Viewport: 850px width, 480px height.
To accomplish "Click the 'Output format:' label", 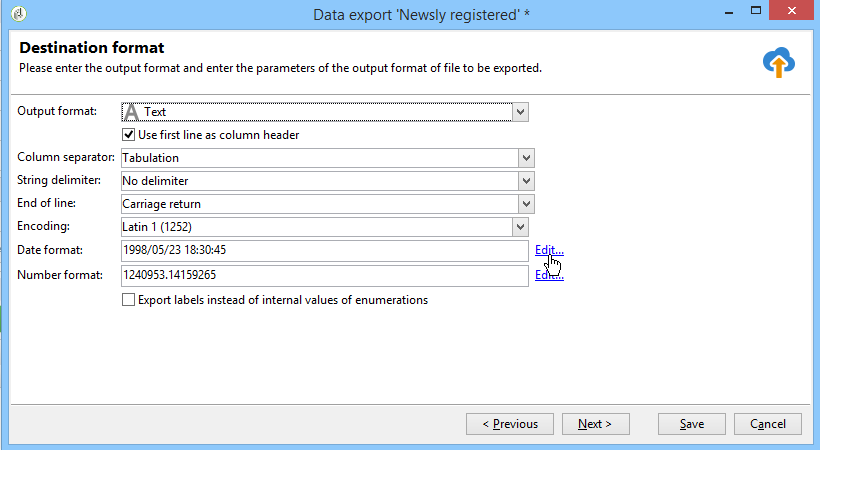I will (x=57, y=111).
